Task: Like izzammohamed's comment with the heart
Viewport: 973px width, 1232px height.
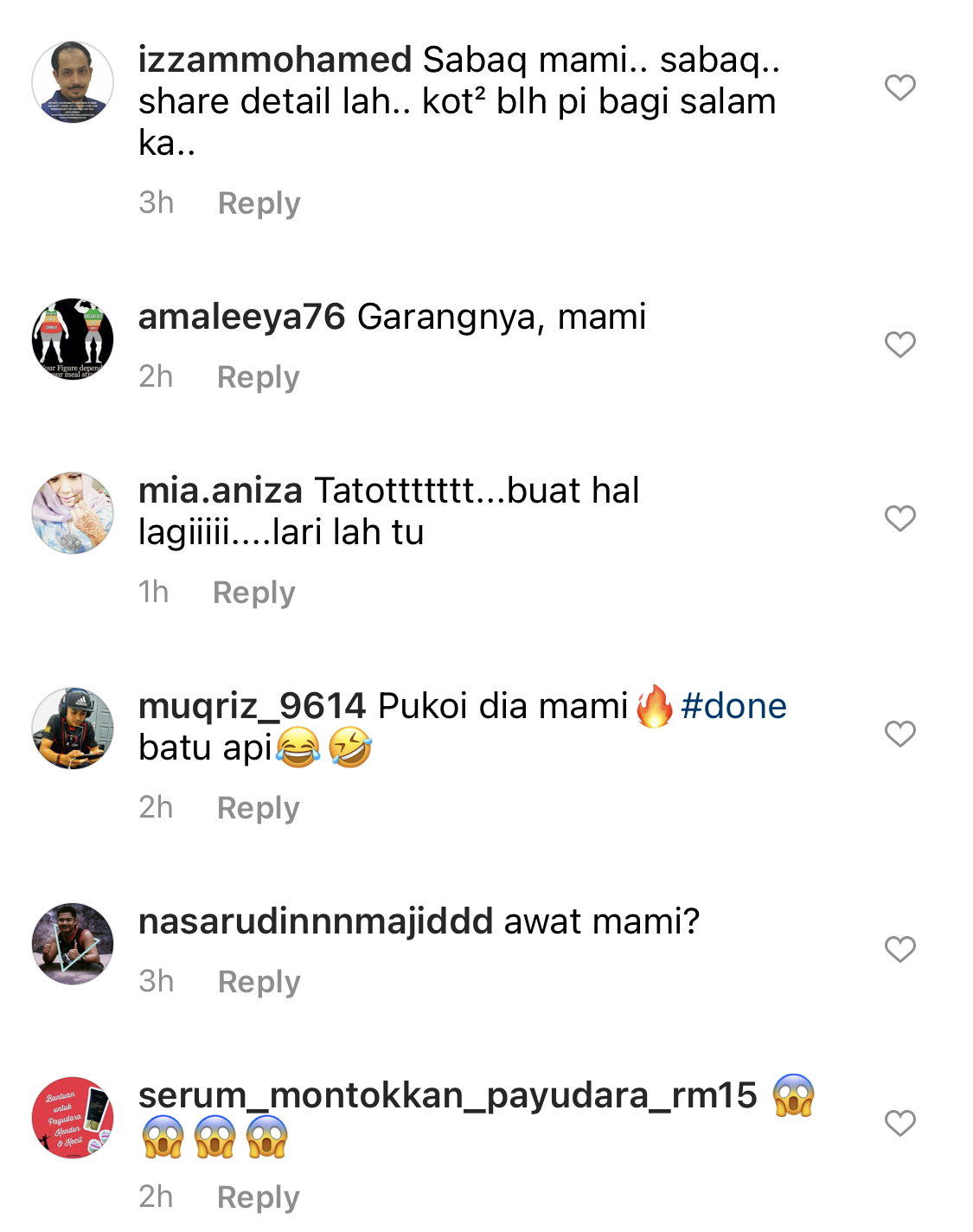Action: pyautogui.click(x=899, y=87)
